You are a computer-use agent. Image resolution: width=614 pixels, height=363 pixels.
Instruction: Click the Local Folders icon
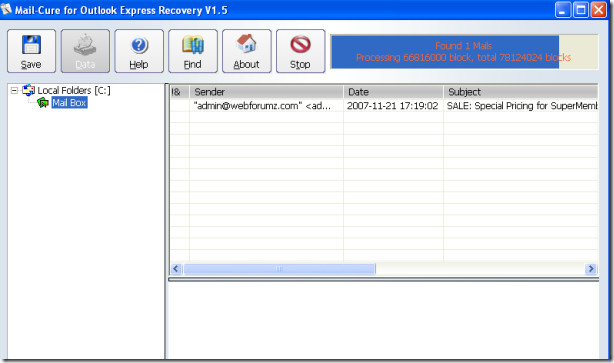28,90
